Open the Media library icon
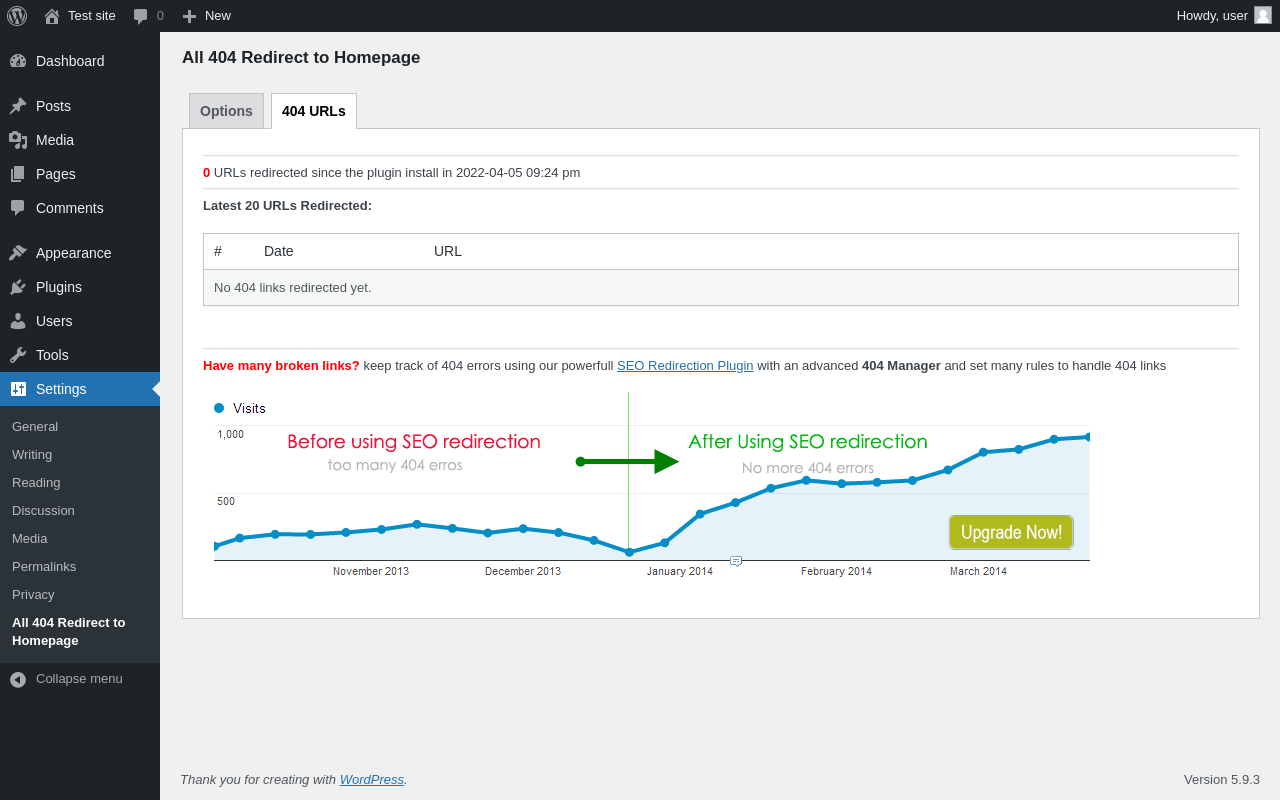 [18, 140]
